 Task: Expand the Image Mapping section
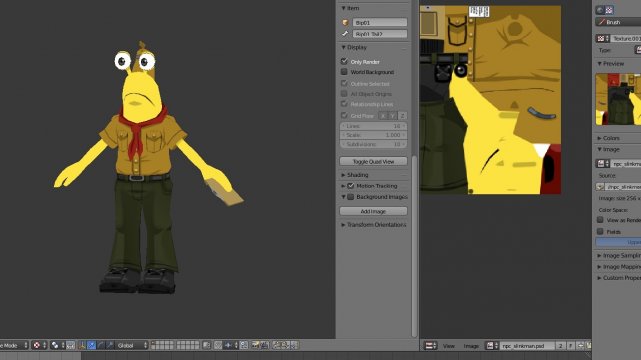pyautogui.click(x=599, y=267)
